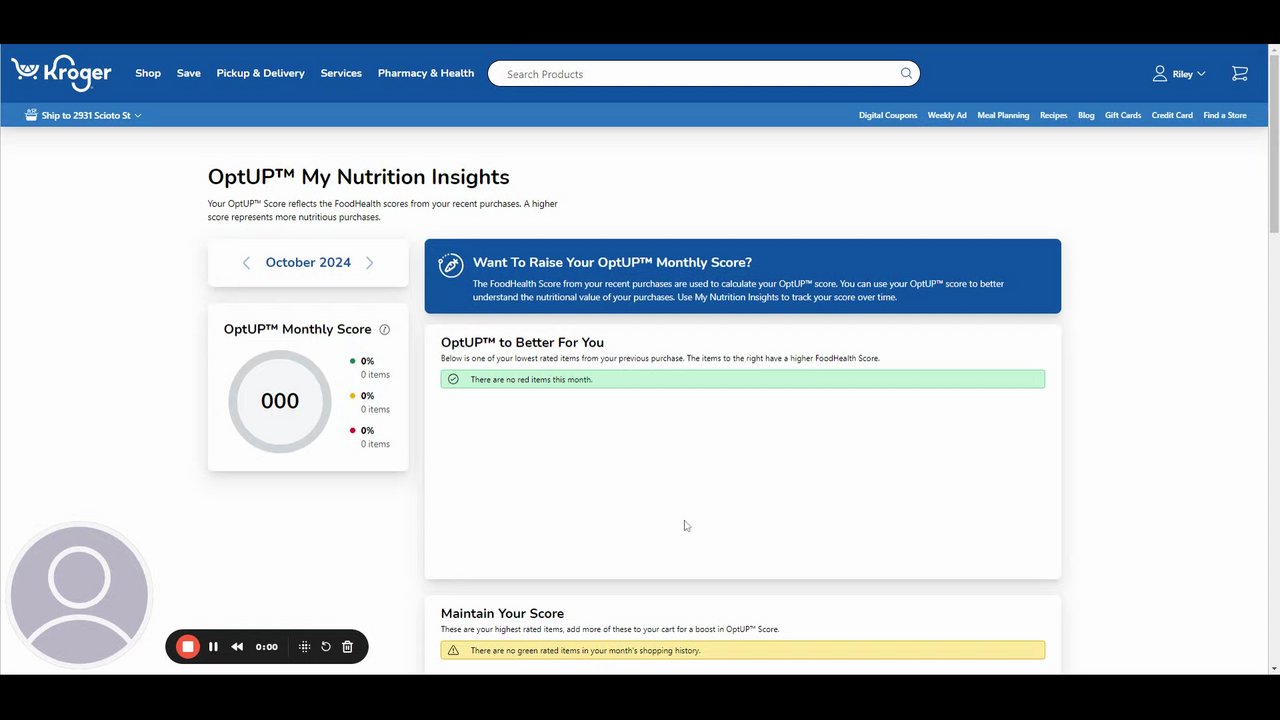Click the scrollbar up arrow
The image size is (1280, 720).
1273,50
